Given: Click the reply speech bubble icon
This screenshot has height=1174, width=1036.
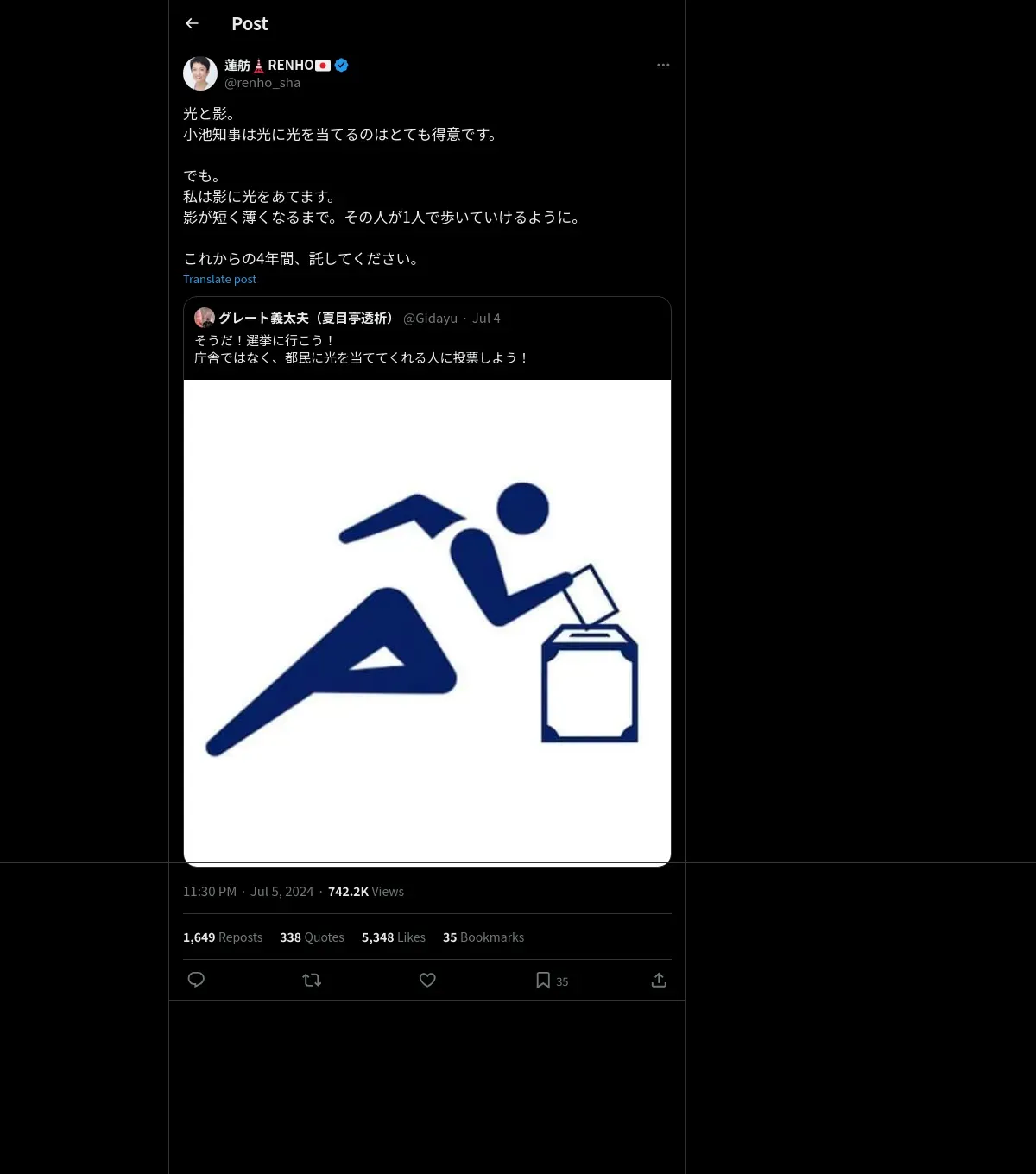Looking at the screenshot, I should pos(196,980).
